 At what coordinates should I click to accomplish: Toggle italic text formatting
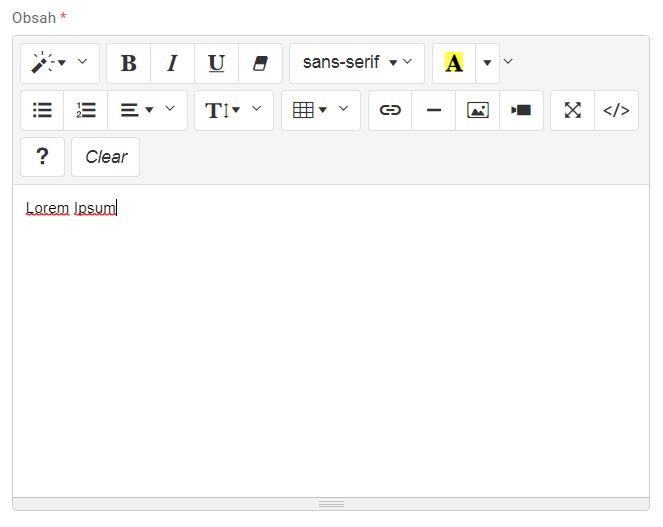pos(172,63)
